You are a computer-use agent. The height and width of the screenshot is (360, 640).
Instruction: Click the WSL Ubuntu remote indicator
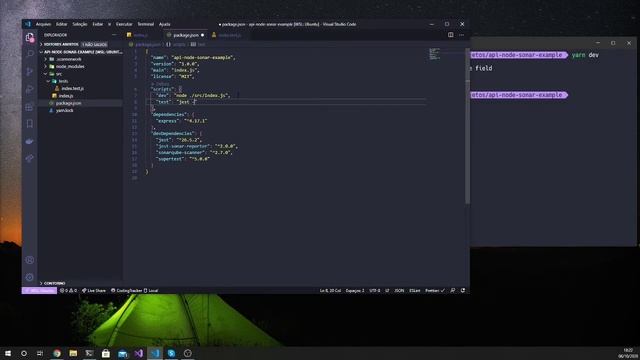click(x=39, y=291)
